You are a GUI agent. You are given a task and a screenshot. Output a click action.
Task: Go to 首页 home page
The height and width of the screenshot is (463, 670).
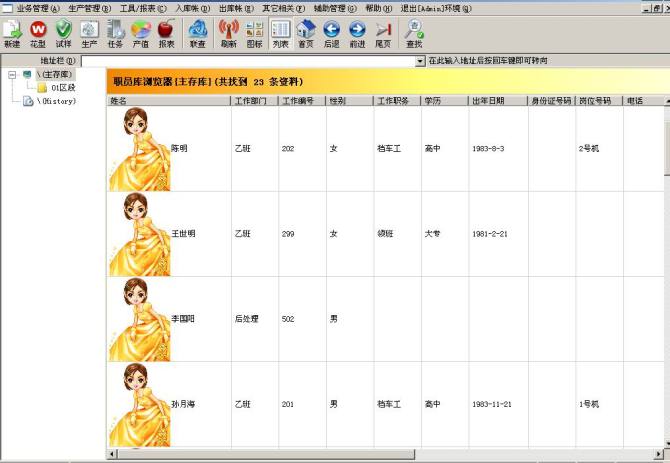306,33
